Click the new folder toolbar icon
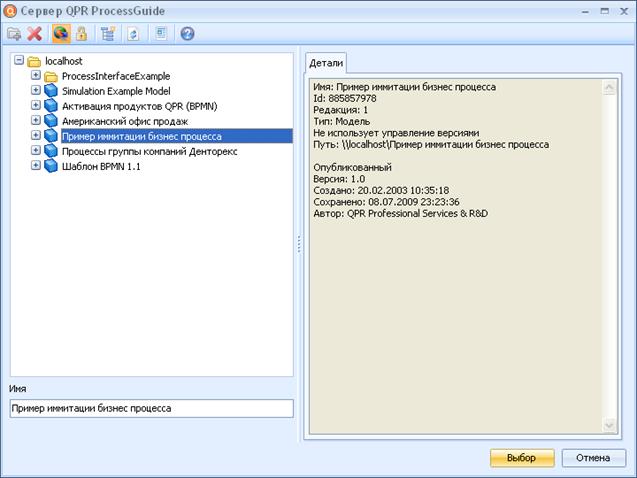Viewport: 637px width, 478px height. click(x=14, y=34)
